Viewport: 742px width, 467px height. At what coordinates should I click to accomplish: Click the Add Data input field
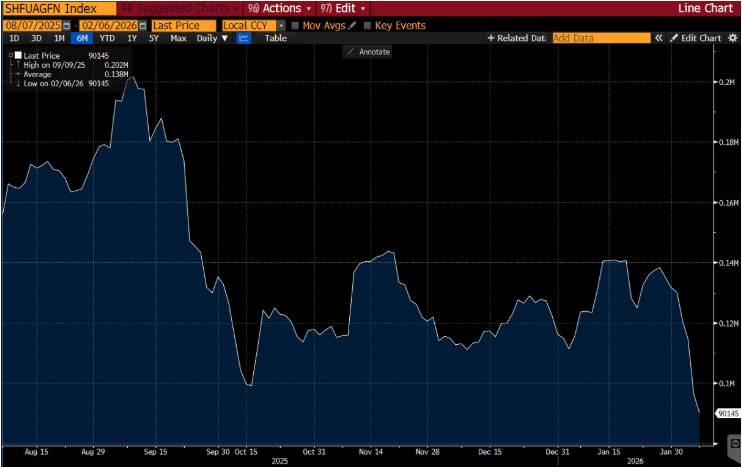[601, 38]
